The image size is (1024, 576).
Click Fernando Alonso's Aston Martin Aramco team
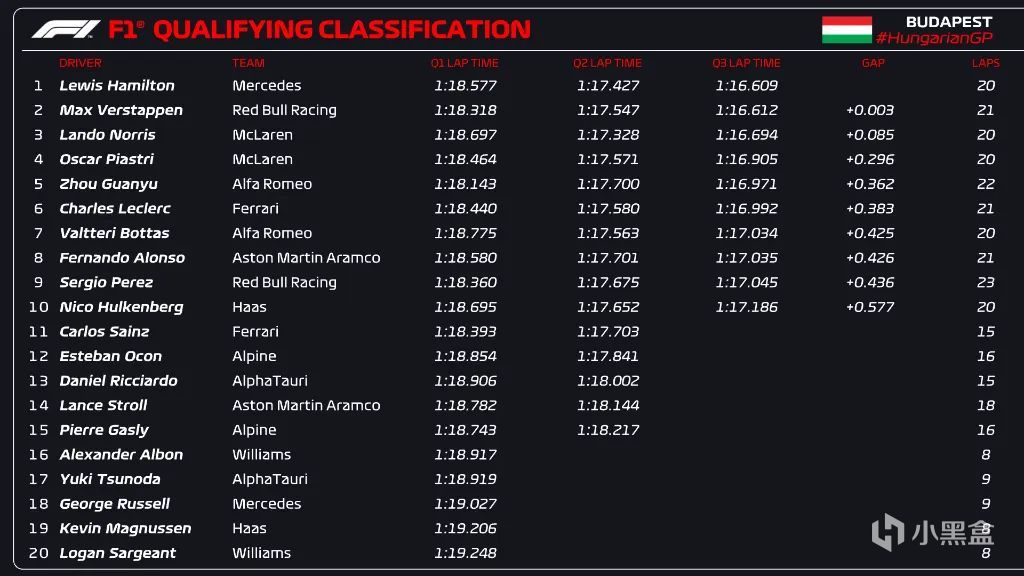[306, 258]
